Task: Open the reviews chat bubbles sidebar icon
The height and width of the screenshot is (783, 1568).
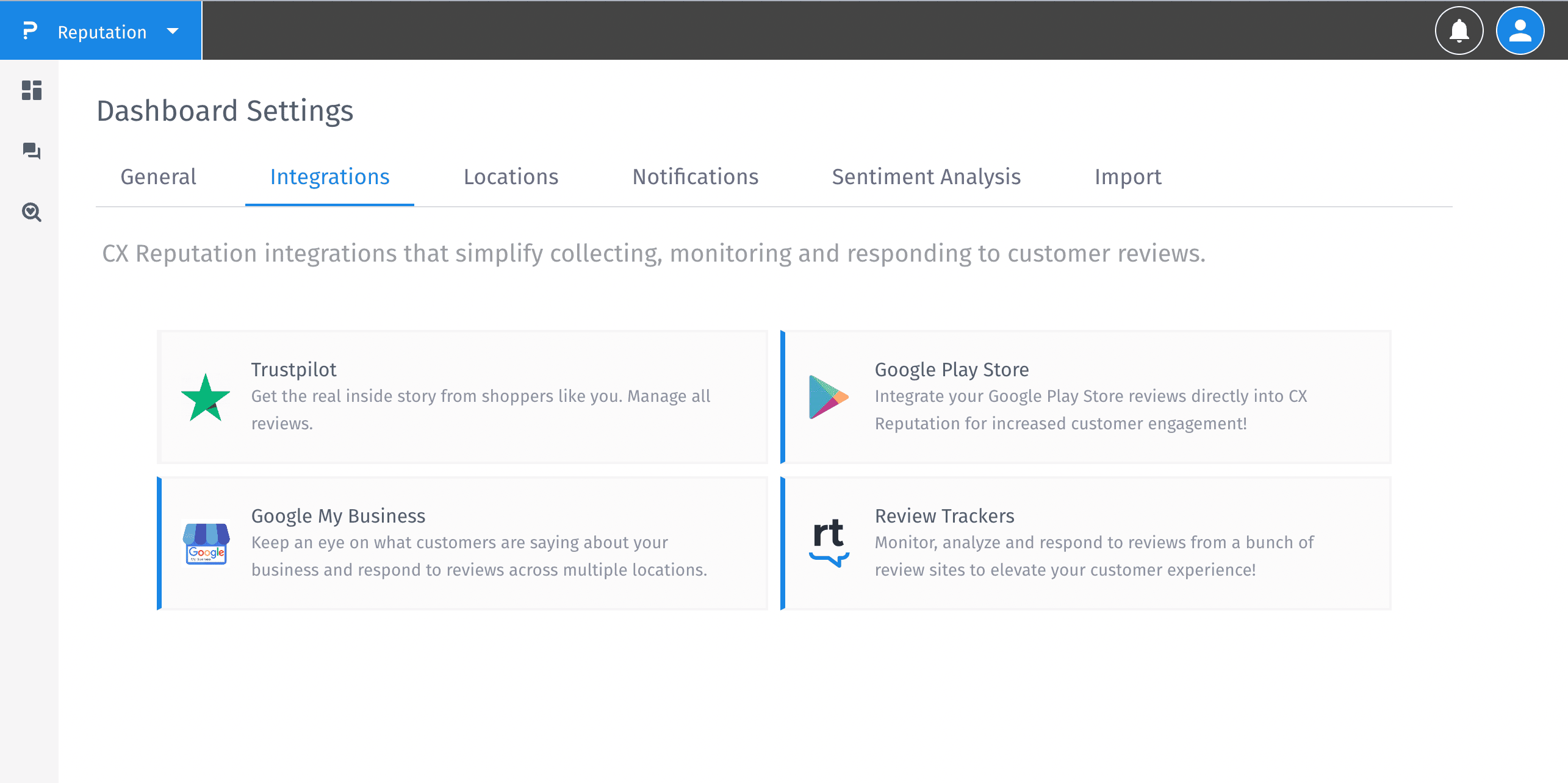Action: point(31,151)
